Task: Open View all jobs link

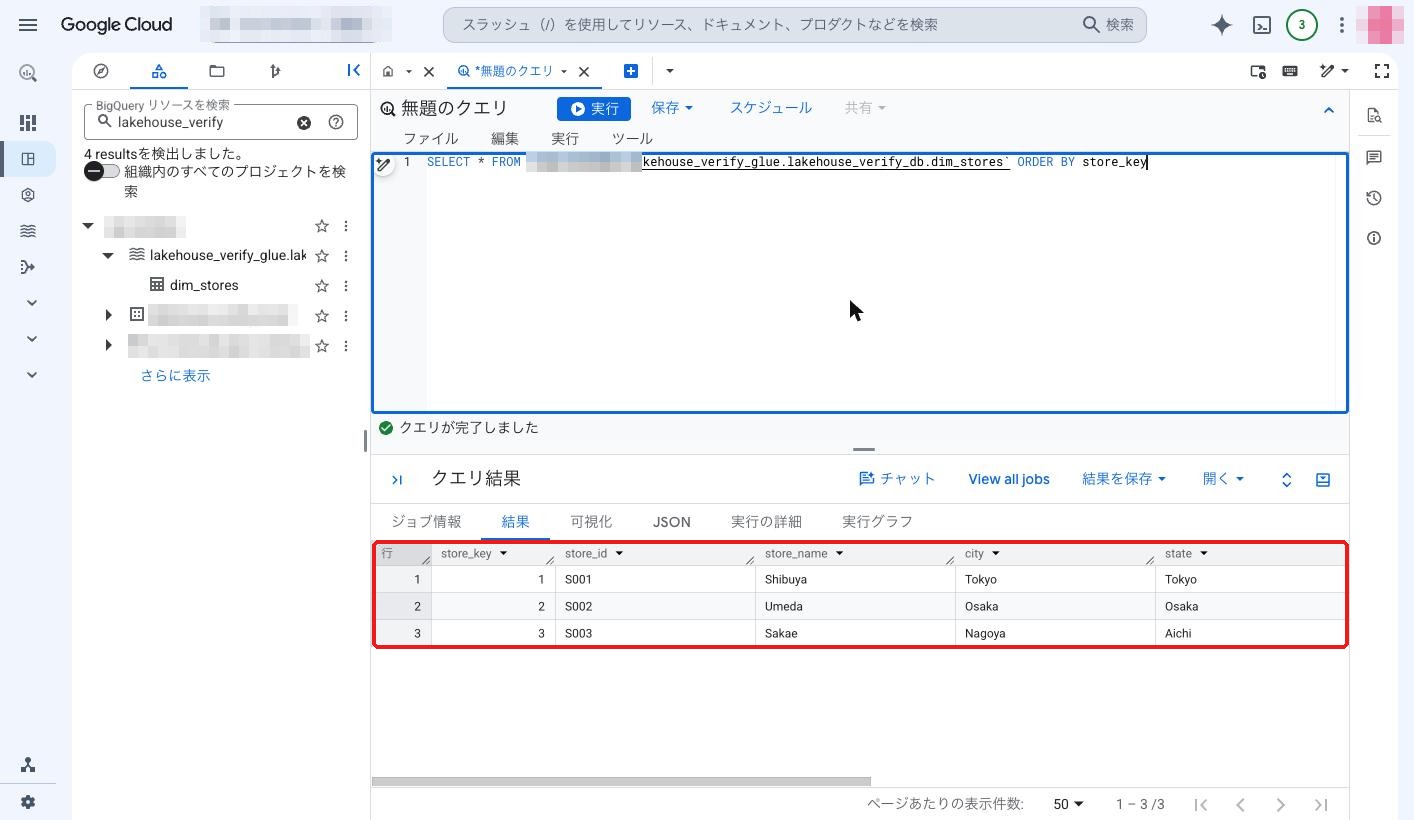Action: (1009, 479)
